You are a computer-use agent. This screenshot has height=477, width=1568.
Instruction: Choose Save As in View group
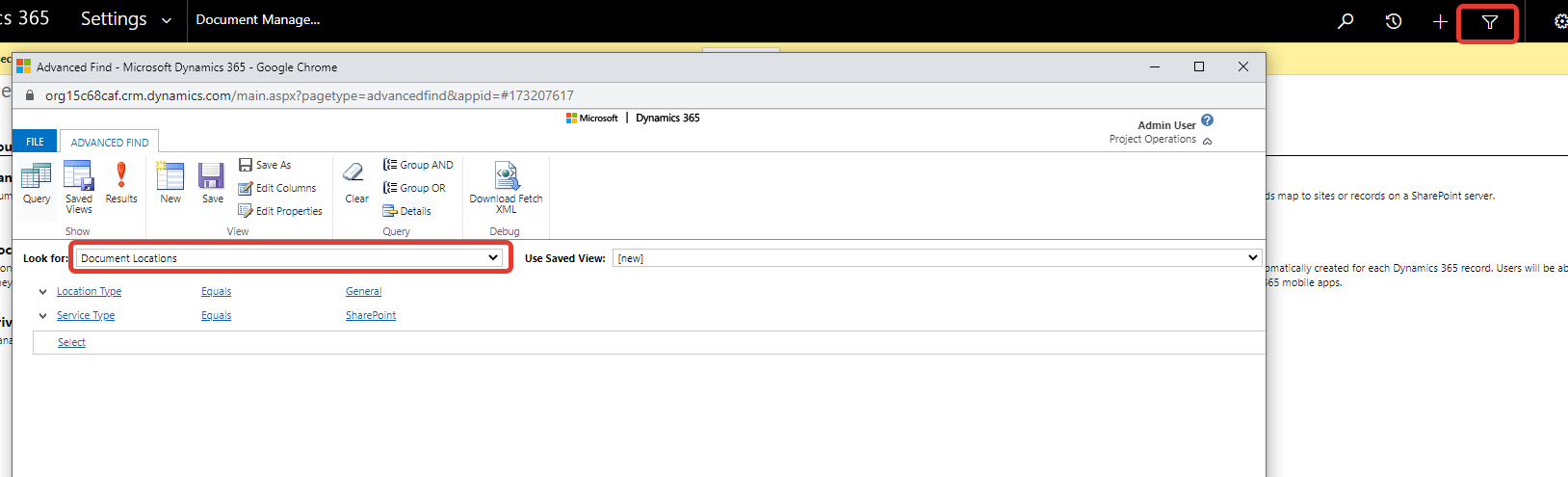click(x=265, y=165)
